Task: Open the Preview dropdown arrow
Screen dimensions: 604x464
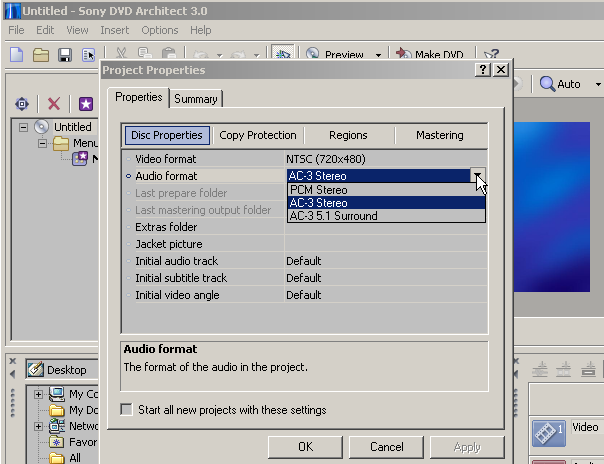Action: point(378,55)
